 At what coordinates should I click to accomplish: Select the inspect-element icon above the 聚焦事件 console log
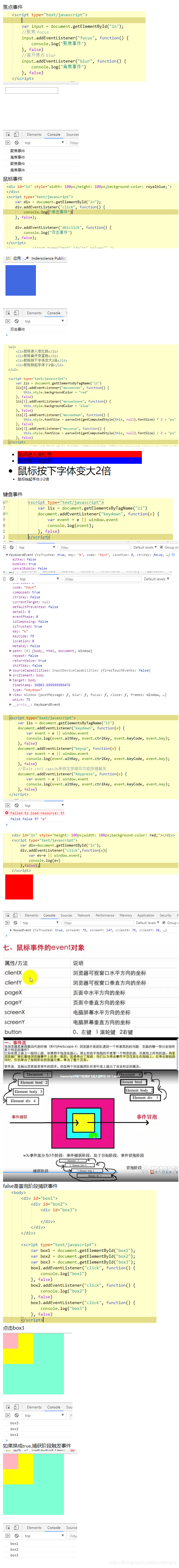point(8,135)
